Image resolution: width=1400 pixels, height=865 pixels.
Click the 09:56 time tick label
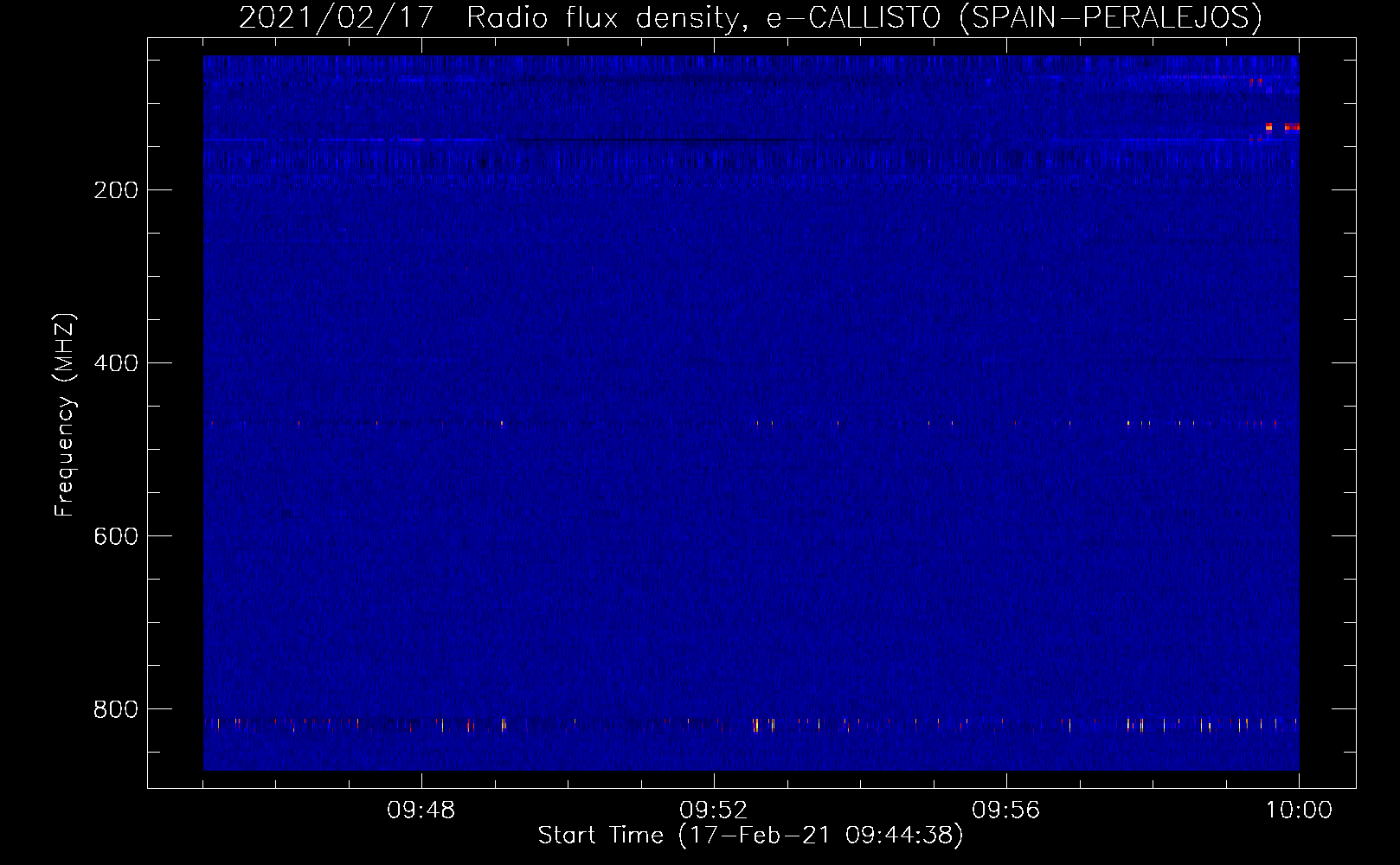click(x=1006, y=811)
